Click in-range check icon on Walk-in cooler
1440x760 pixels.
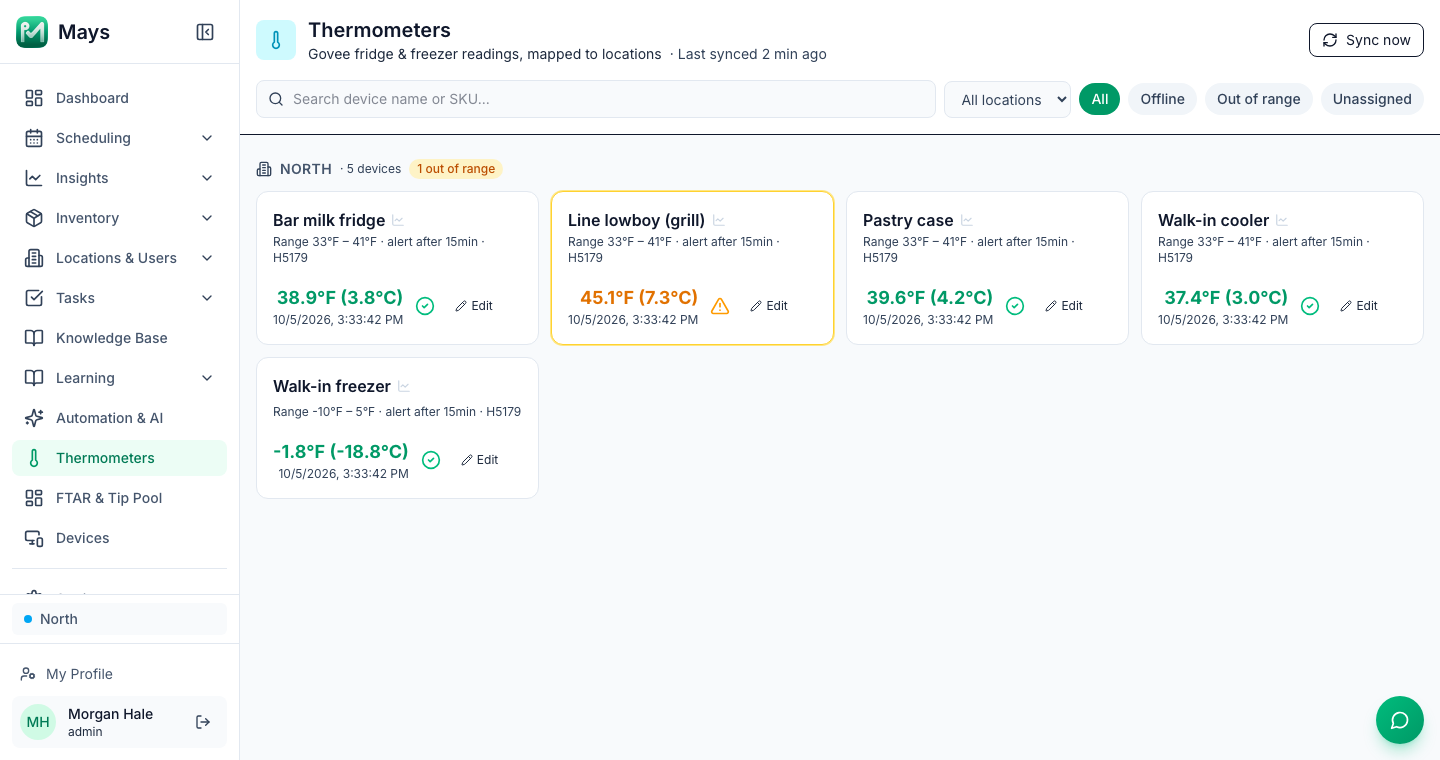(1310, 306)
